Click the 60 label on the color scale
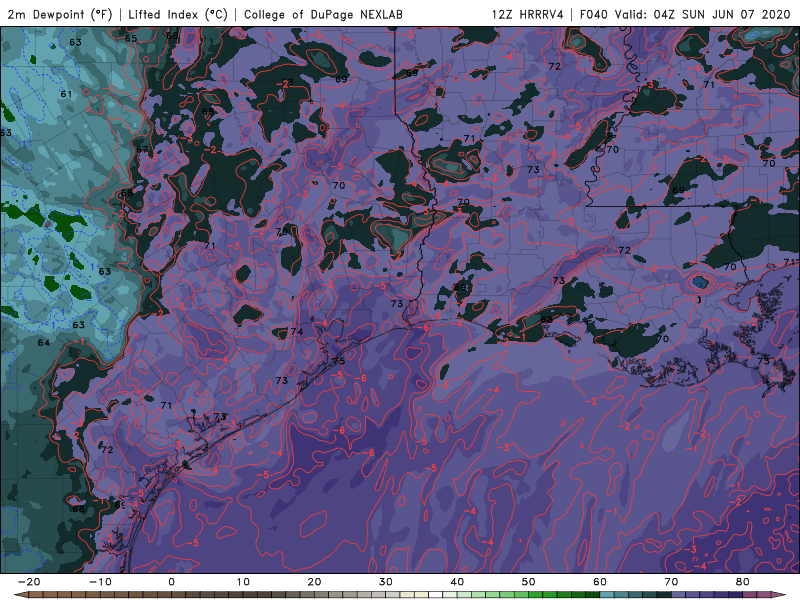Image resolution: width=800 pixels, height=600 pixels. 600,582
